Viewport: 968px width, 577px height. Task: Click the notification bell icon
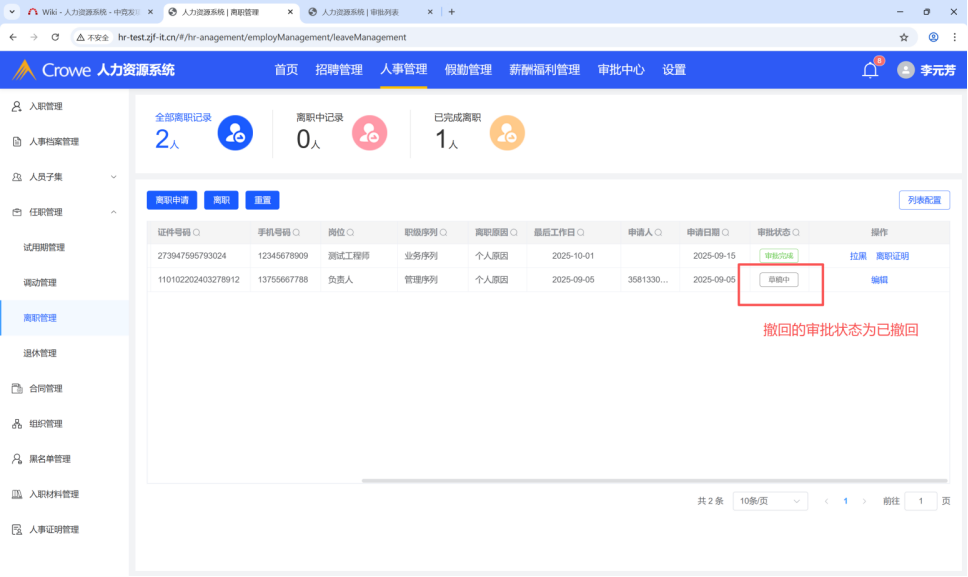870,70
